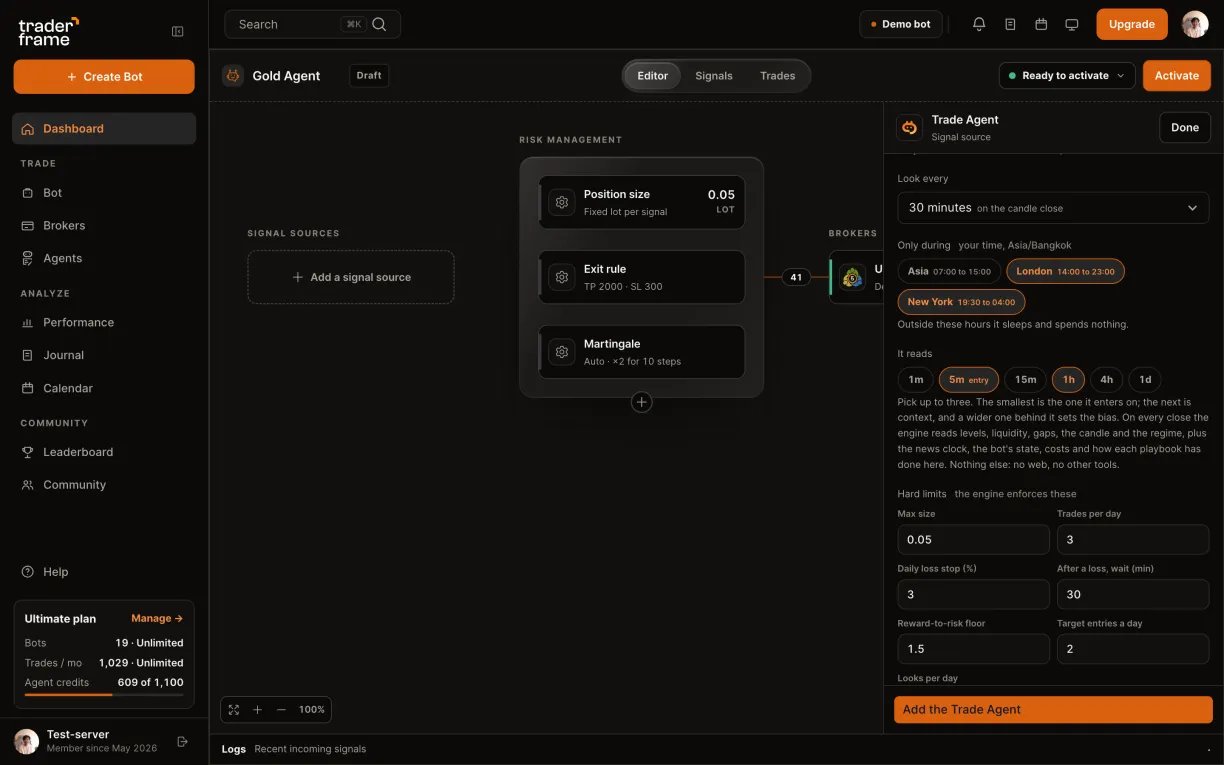The width and height of the screenshot is (1224, 765).
Task: Open the notifications bell
Action: point(979,24)
